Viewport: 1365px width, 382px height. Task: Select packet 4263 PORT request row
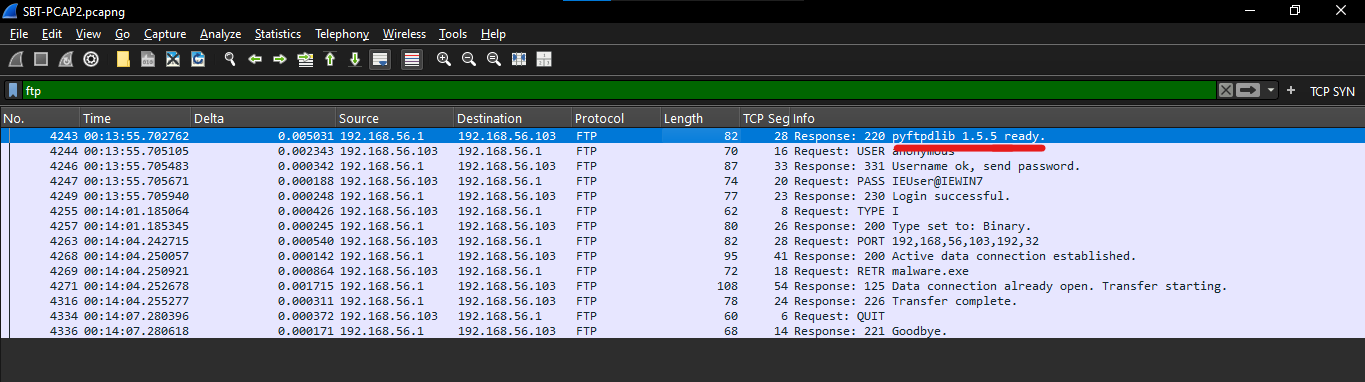(x=682, y=241)
